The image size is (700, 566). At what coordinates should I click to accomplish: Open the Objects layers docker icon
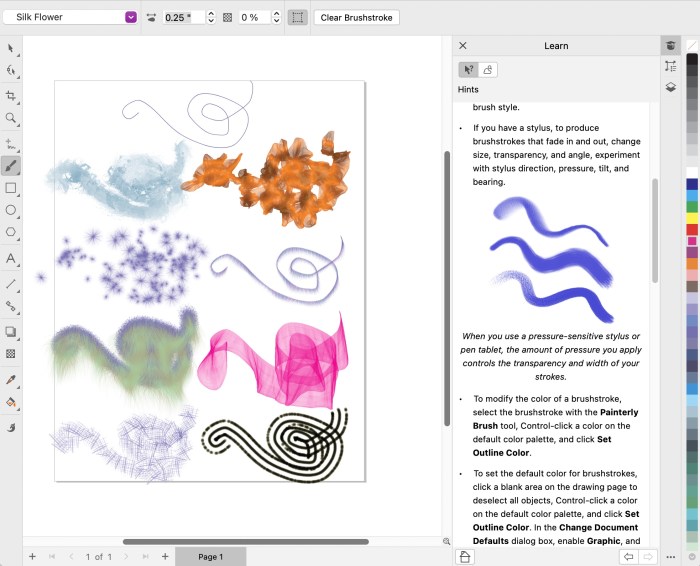tap(671, 87)
